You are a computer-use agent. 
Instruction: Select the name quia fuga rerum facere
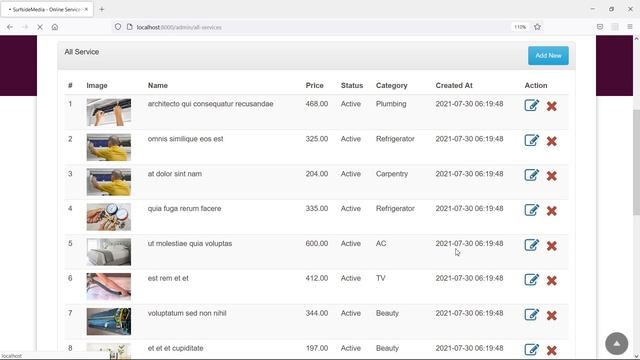[184, 208]
